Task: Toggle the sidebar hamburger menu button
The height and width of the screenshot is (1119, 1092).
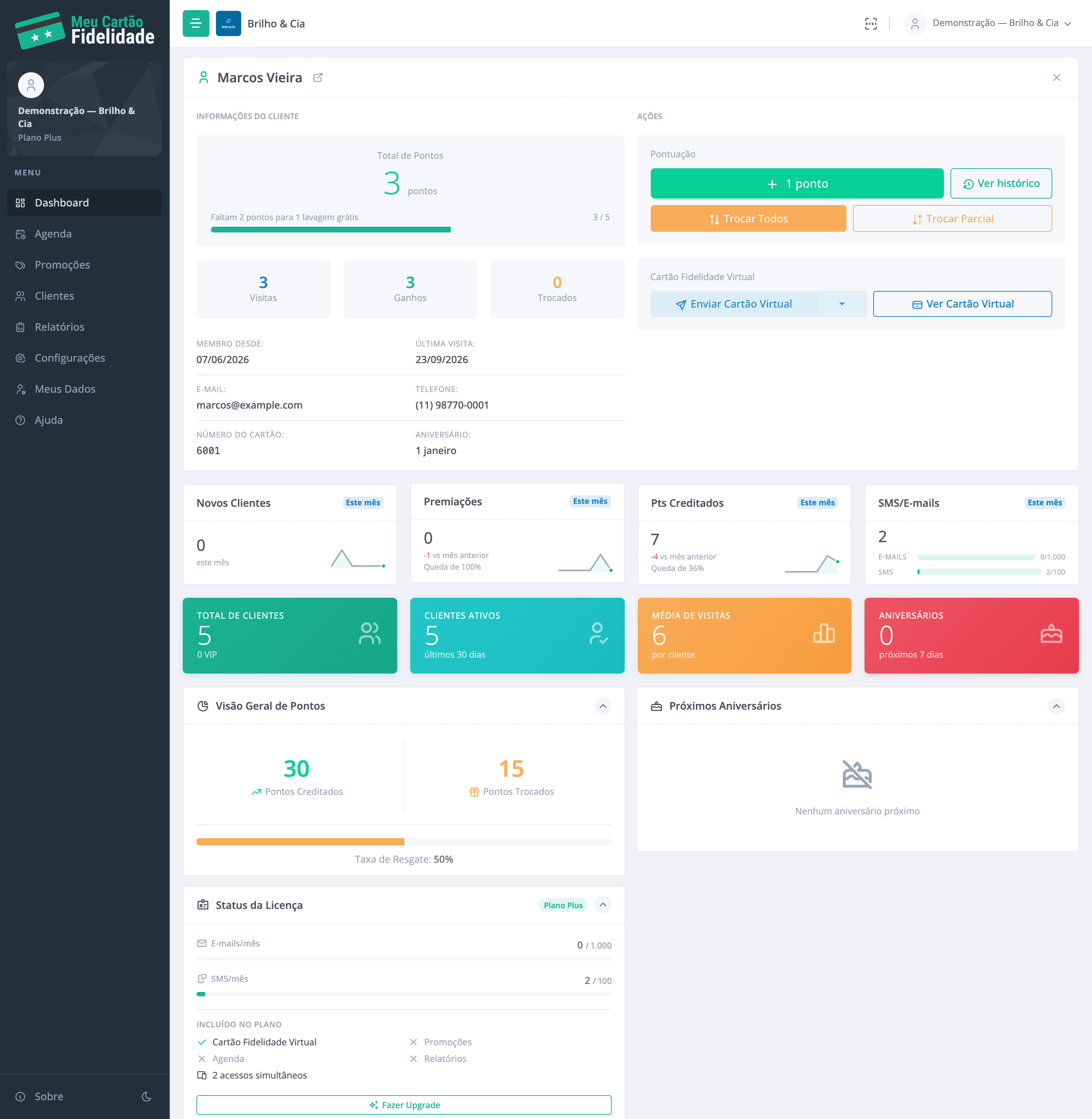Action: [196, 23]
